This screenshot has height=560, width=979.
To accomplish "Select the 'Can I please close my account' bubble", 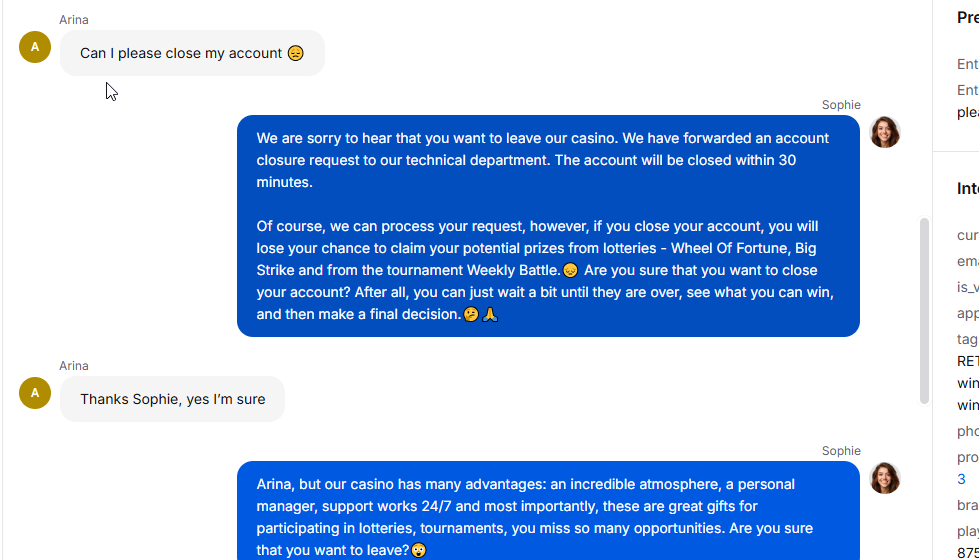I will (192, 53).
